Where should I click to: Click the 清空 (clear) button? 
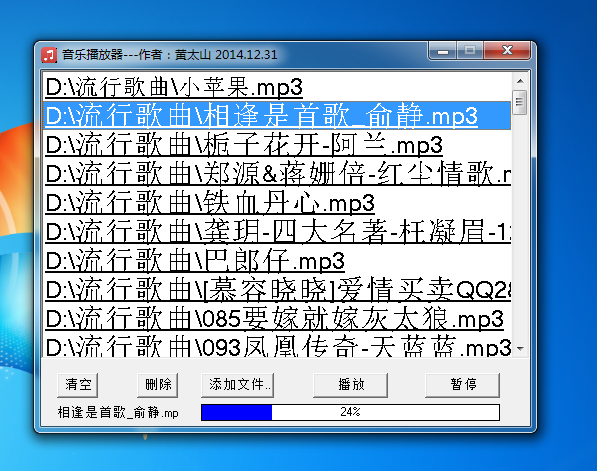pos(78,385)
